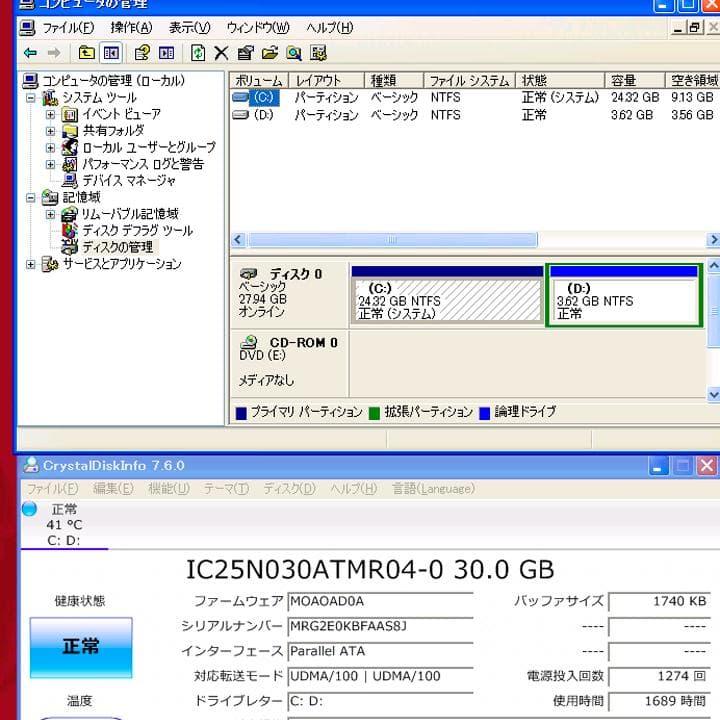Click the Up one level folder icon
This screenshot has height=720, width=720.
click(x=86, y=53)
